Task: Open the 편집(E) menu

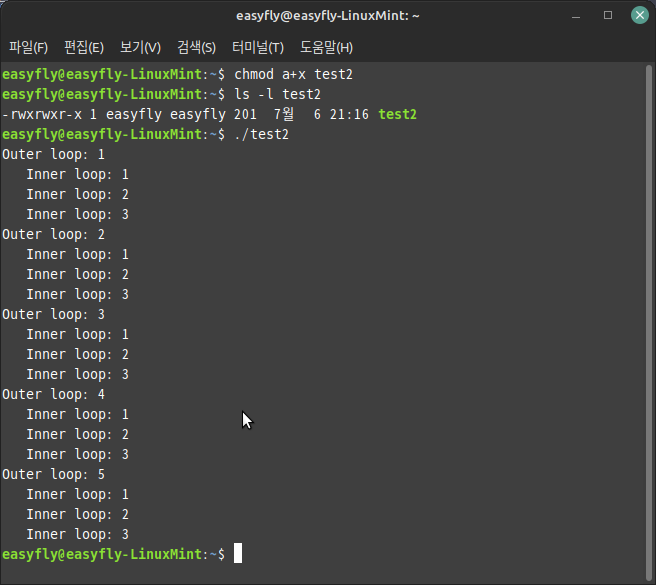Action: 84,47
